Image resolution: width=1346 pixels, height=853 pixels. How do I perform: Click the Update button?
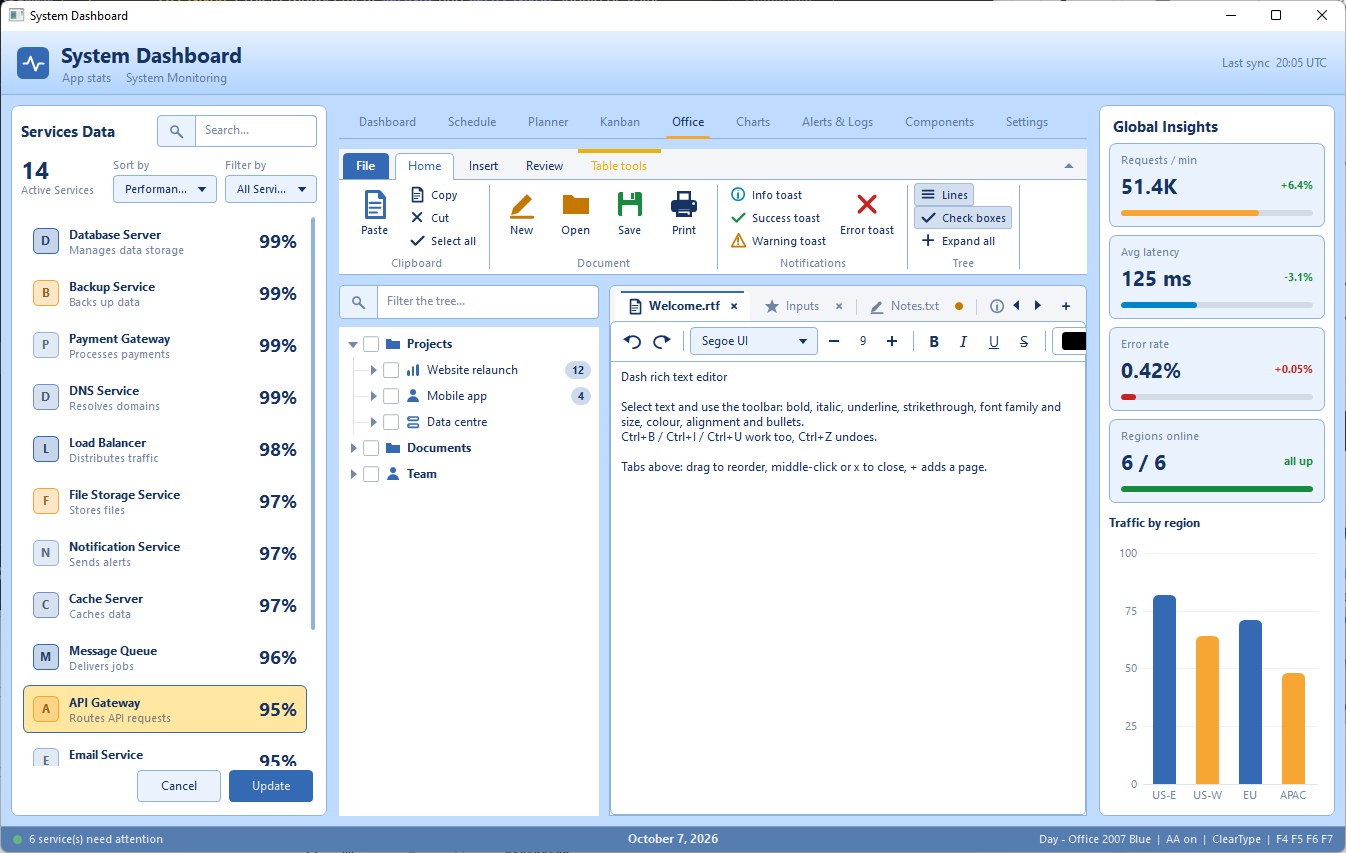click(271, 786)
